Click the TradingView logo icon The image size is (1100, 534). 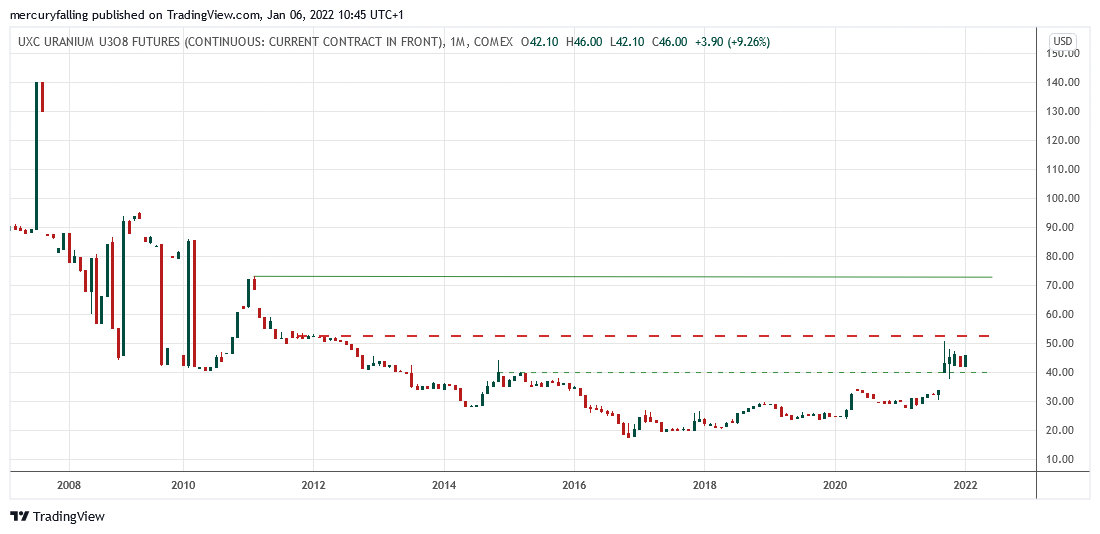click(x=19, y=516)
